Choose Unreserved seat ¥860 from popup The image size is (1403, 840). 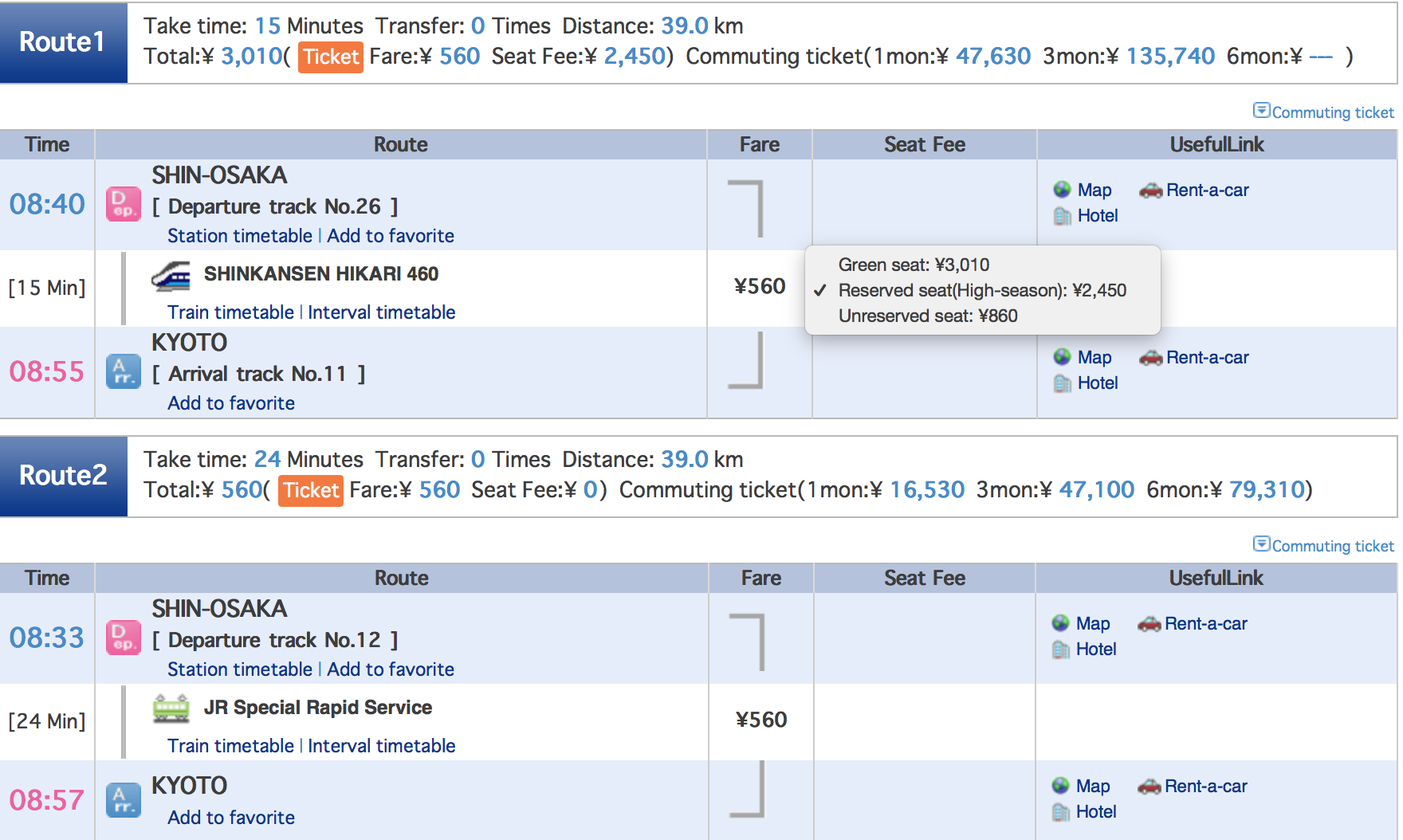point(928,316)
